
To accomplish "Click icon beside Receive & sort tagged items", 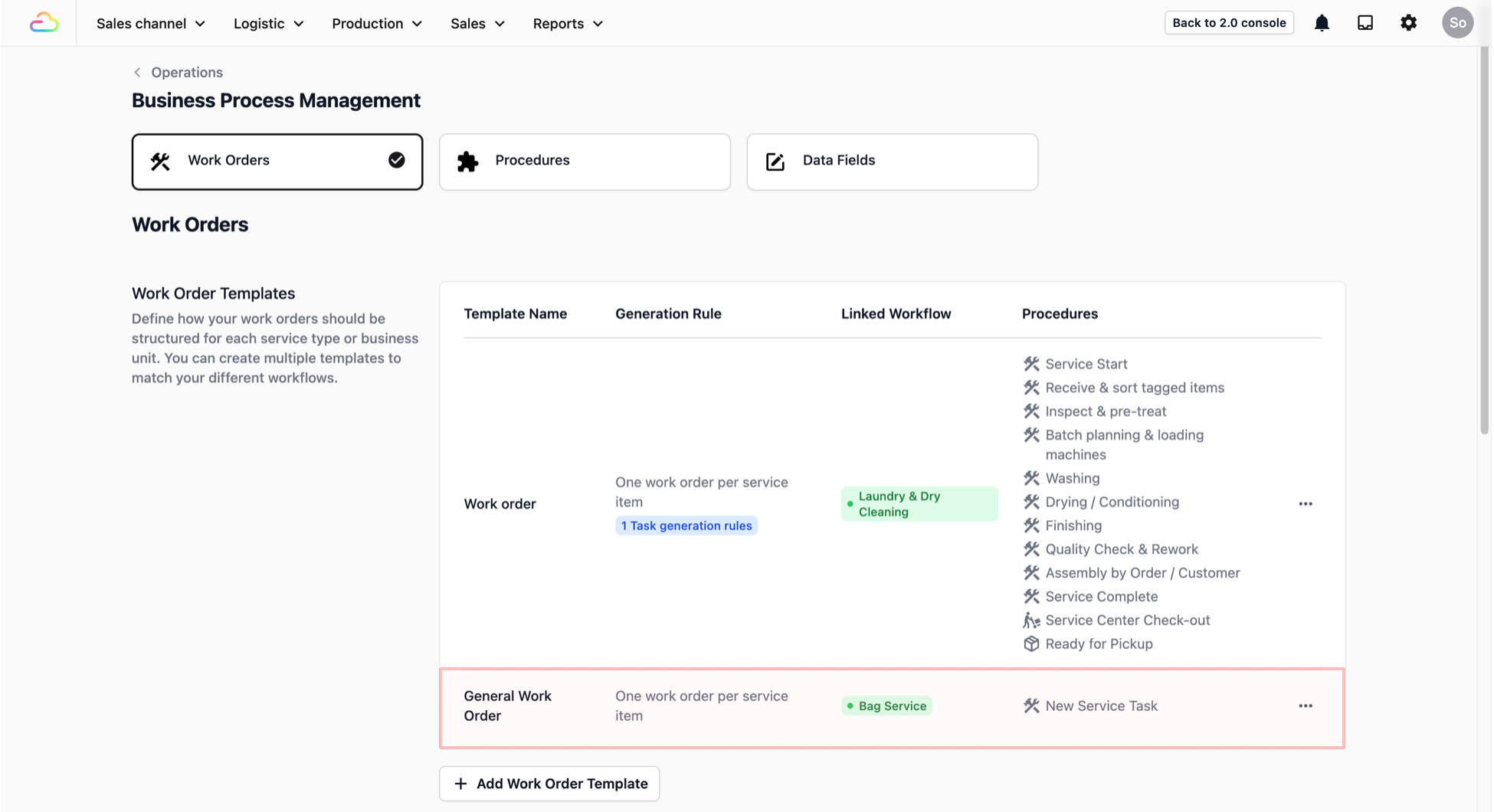I will tap(1031, 388).
